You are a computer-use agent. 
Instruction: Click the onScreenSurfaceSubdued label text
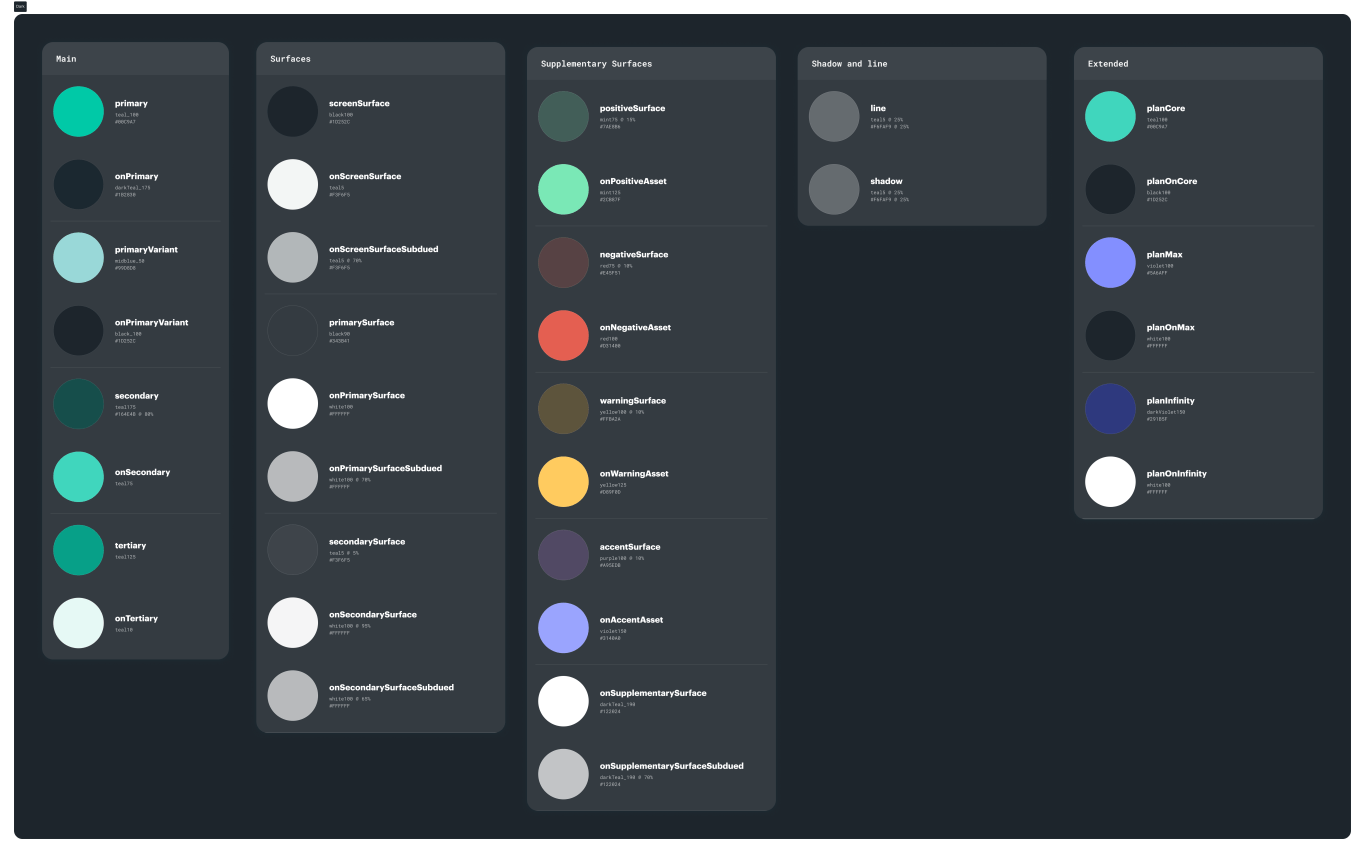coord(383,249)
